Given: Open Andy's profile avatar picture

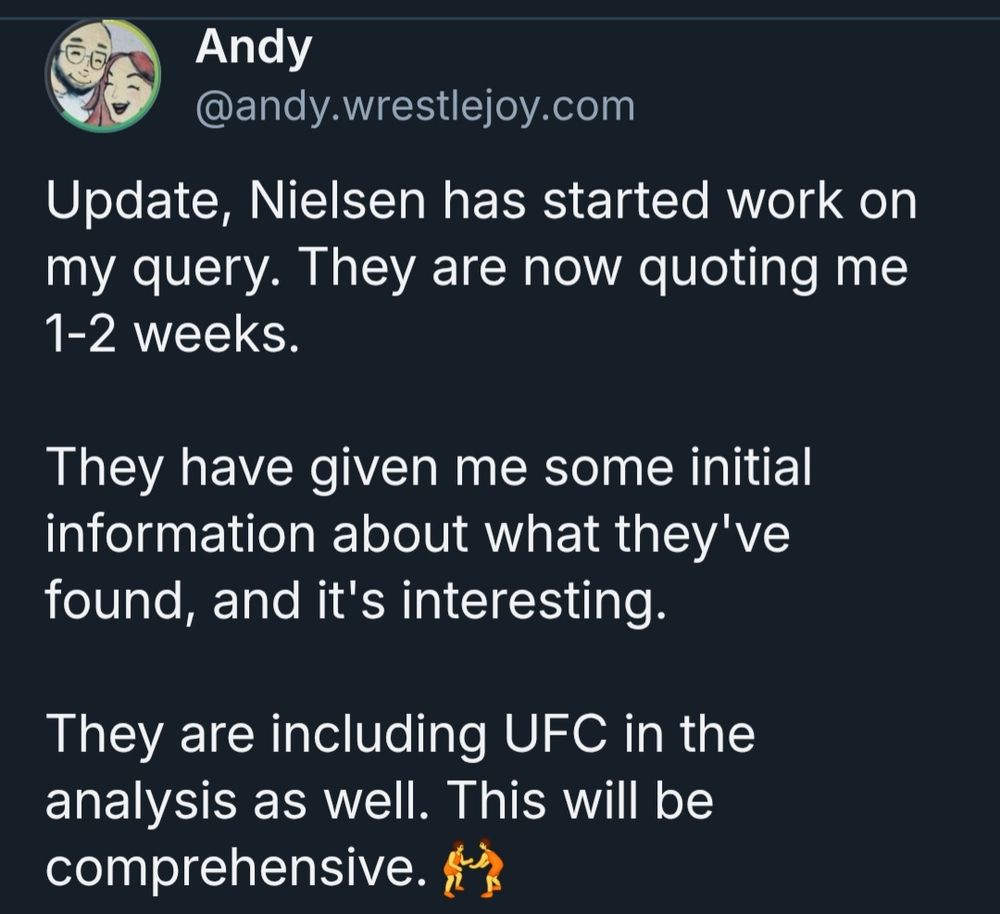Looking at the screenshot, I should (104, 76).
